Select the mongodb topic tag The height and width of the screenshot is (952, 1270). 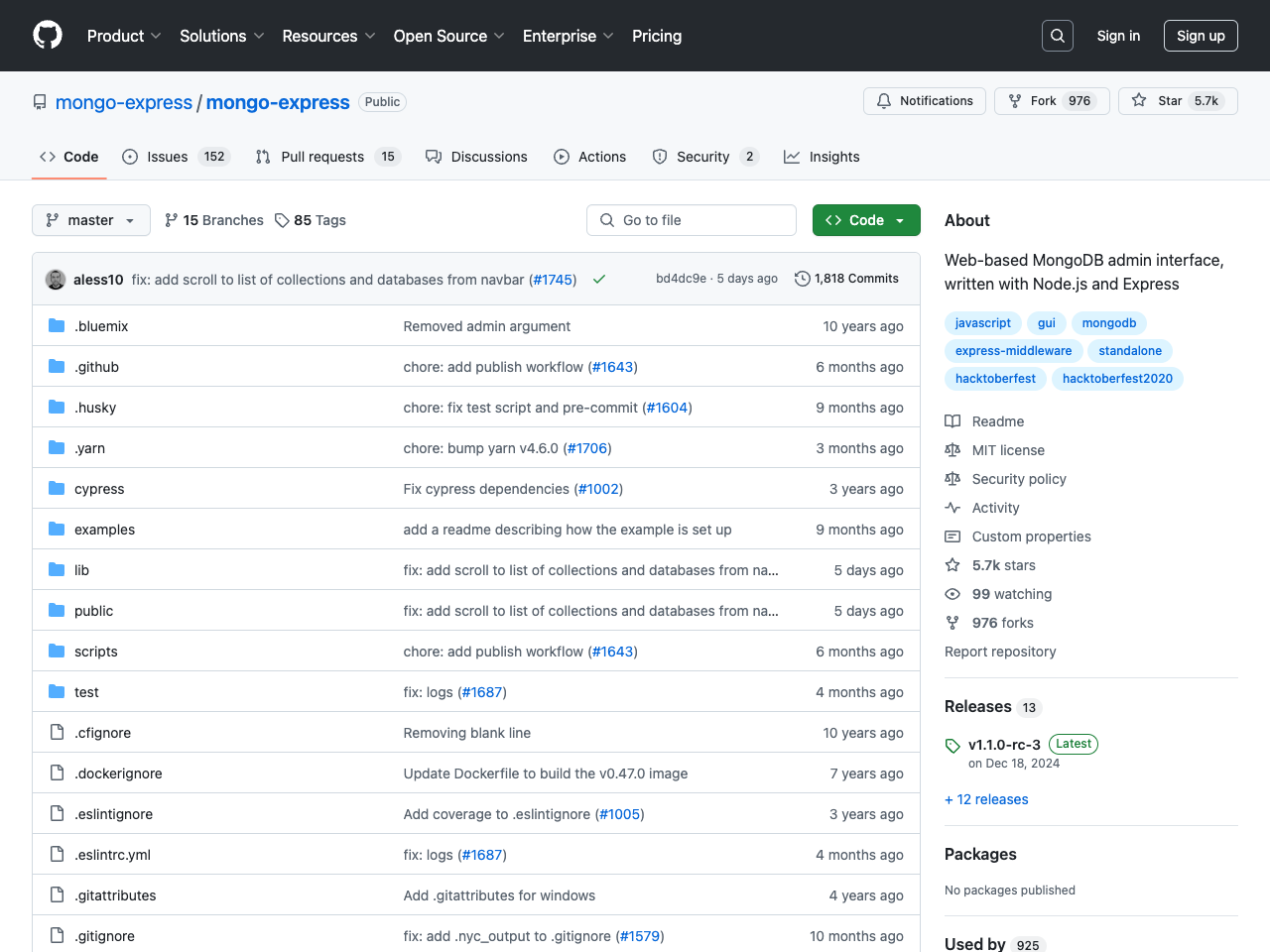tap(1109, 323)
